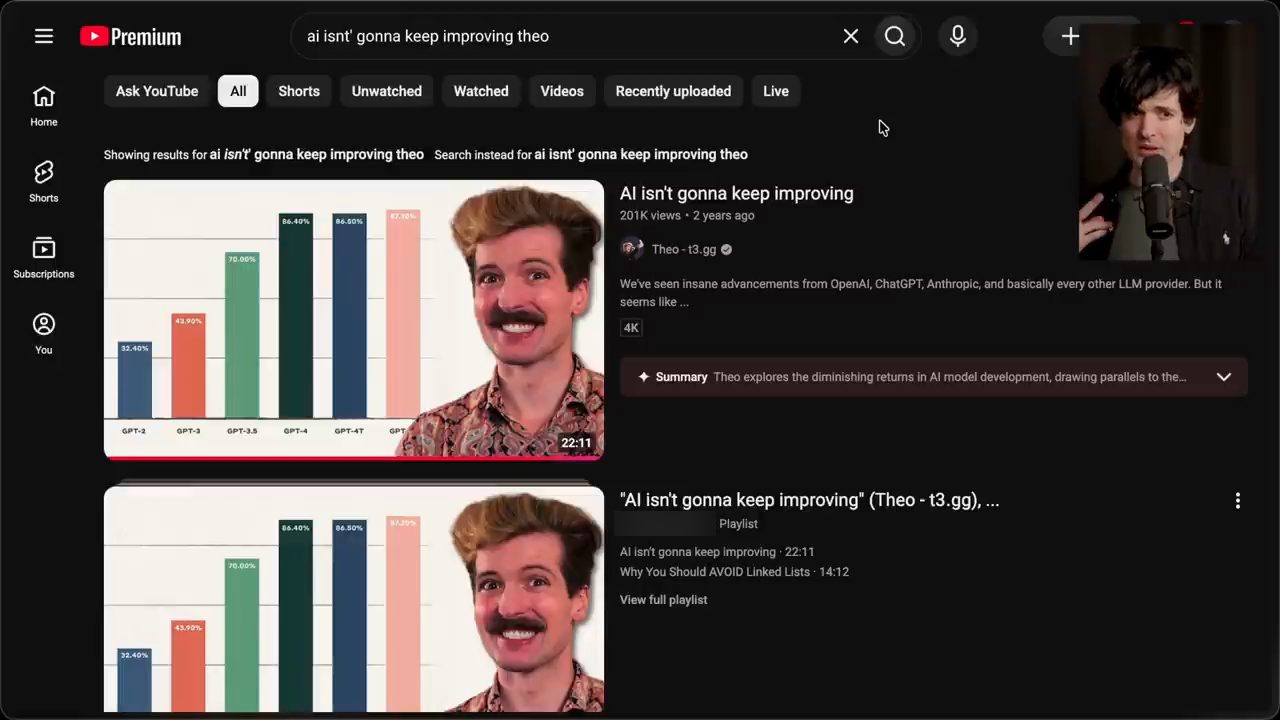Screen dimensions: 1280x720
Task: Select the All filter chip
Action: point(238,91)
